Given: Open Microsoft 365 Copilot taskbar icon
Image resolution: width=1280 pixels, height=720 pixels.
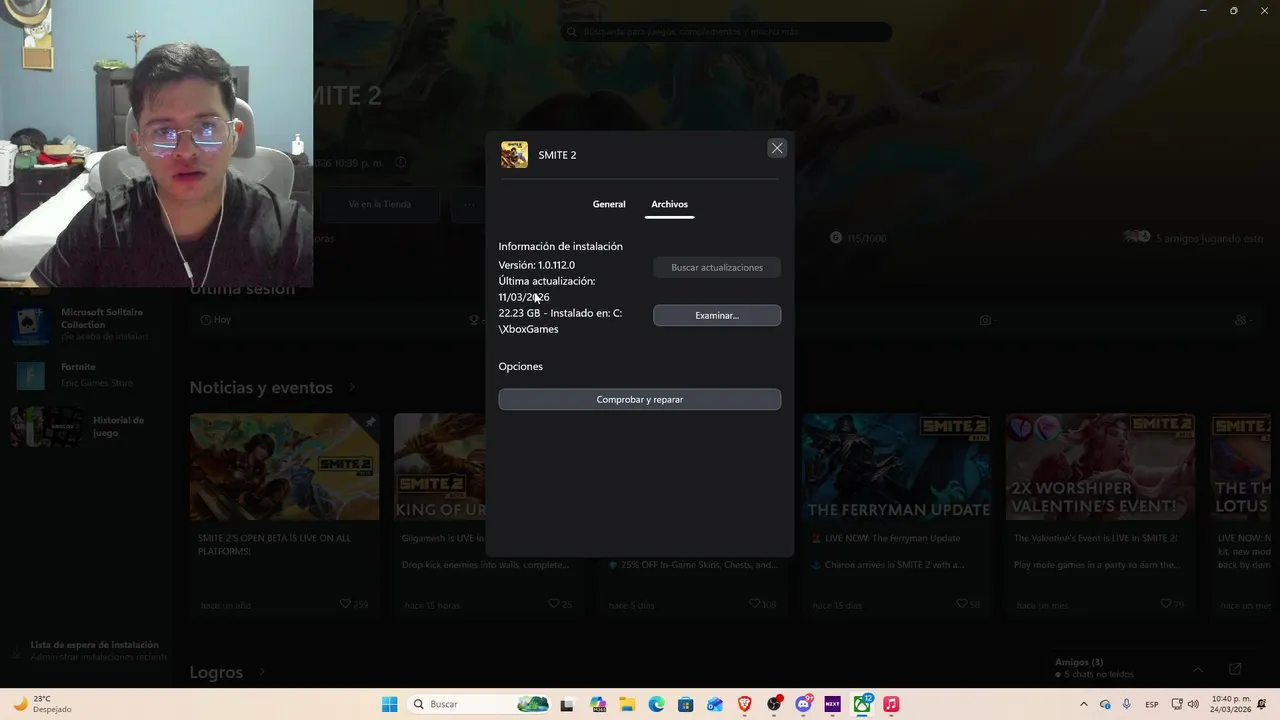Looking at the screenshot, I should point(598,704).
